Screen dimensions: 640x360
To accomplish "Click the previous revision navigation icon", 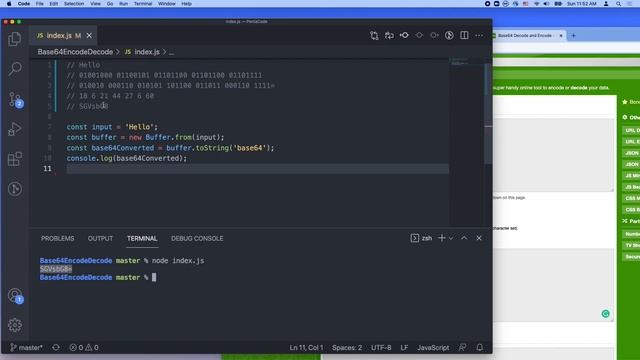I will (419, 36).
